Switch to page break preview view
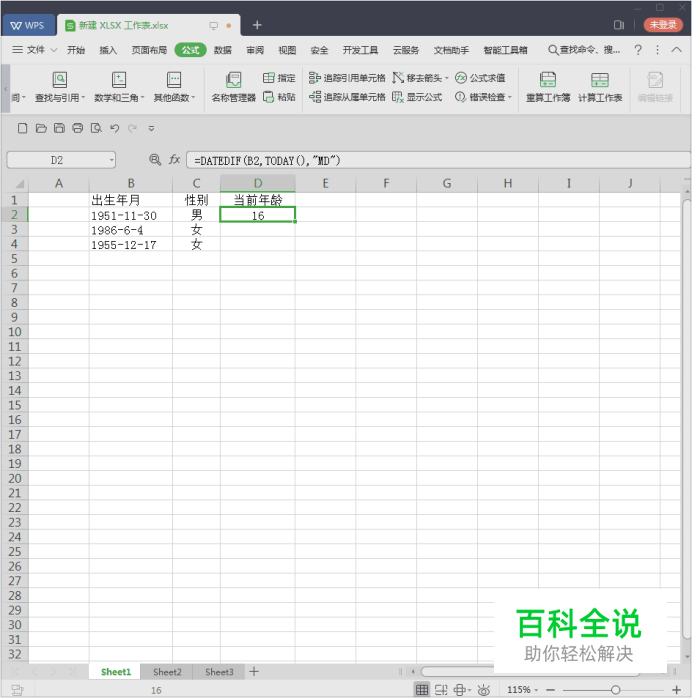Image resolution: width=692 pixels, height=698 pixels. click(441, 690)
